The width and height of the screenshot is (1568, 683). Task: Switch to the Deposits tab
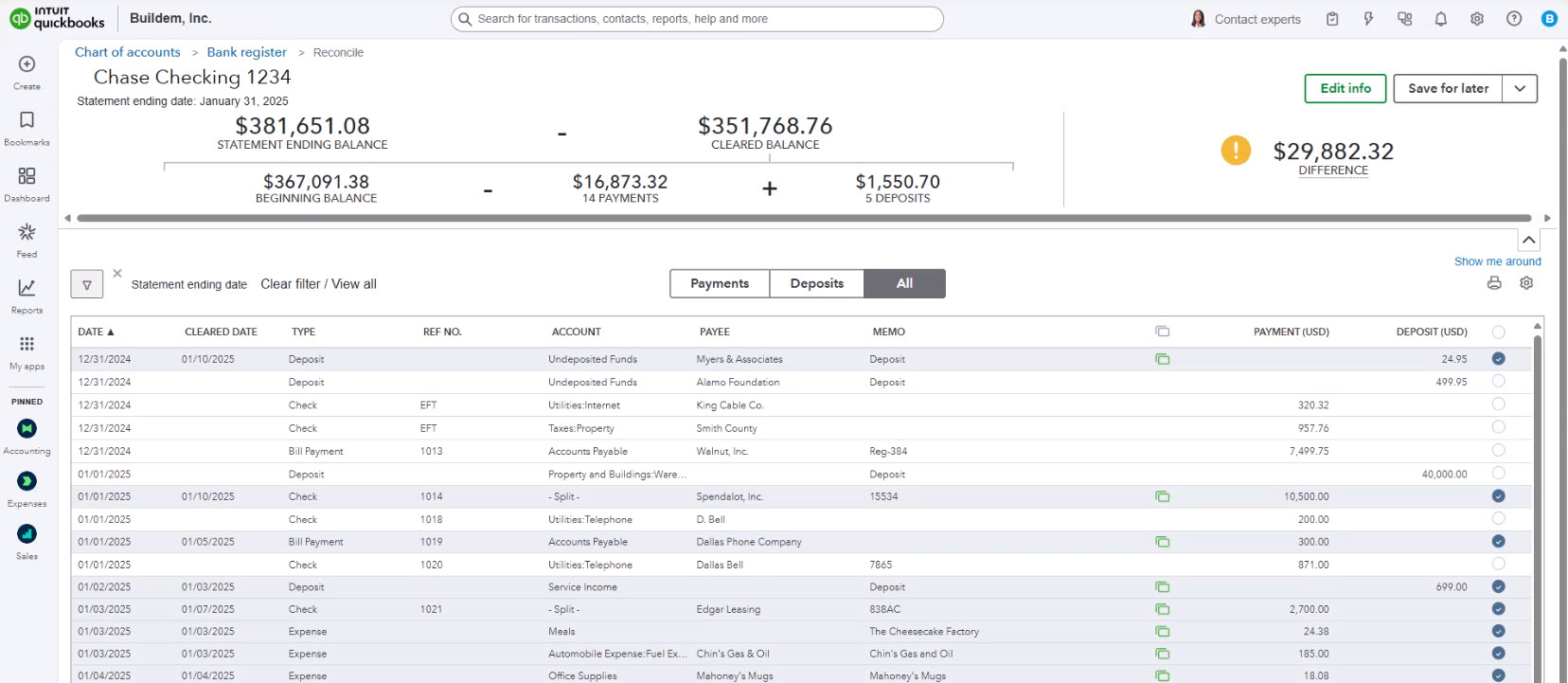[816, 283]
